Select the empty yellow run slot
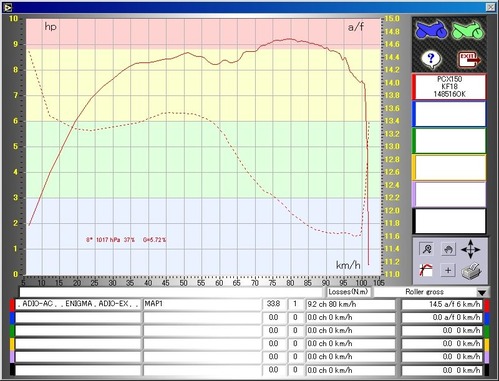The height and width of the screenshot is (381, 499). pyautogui.click(x=449, y=168)
